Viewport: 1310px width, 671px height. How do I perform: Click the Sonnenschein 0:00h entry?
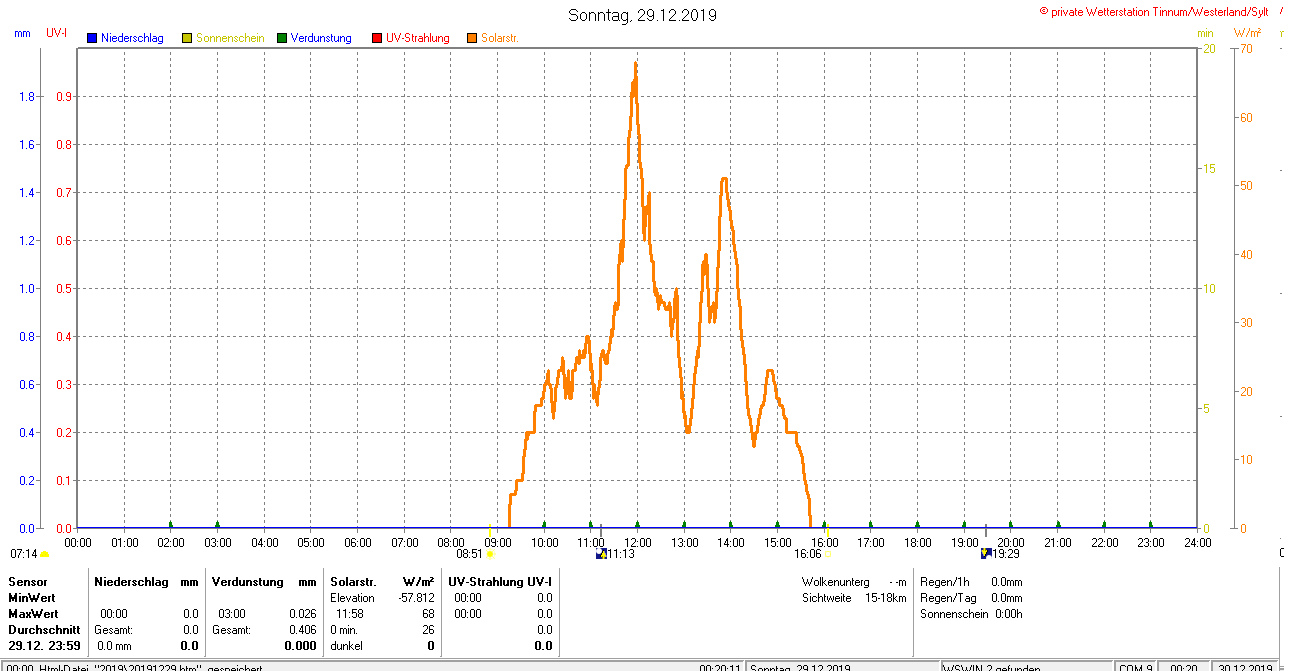pos(971,614)
